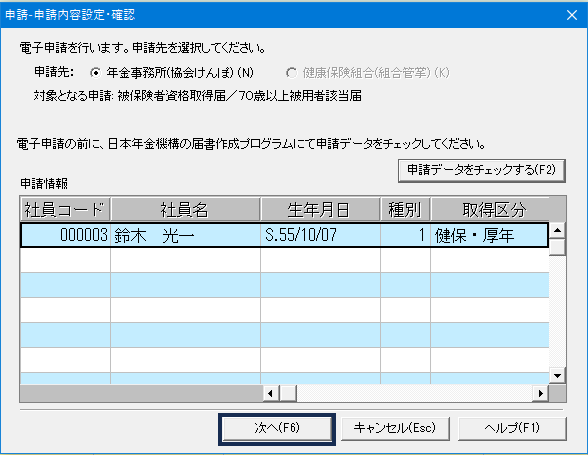Click 種別 column header
Screen dimensions: 588x455
tap(405, 209)
